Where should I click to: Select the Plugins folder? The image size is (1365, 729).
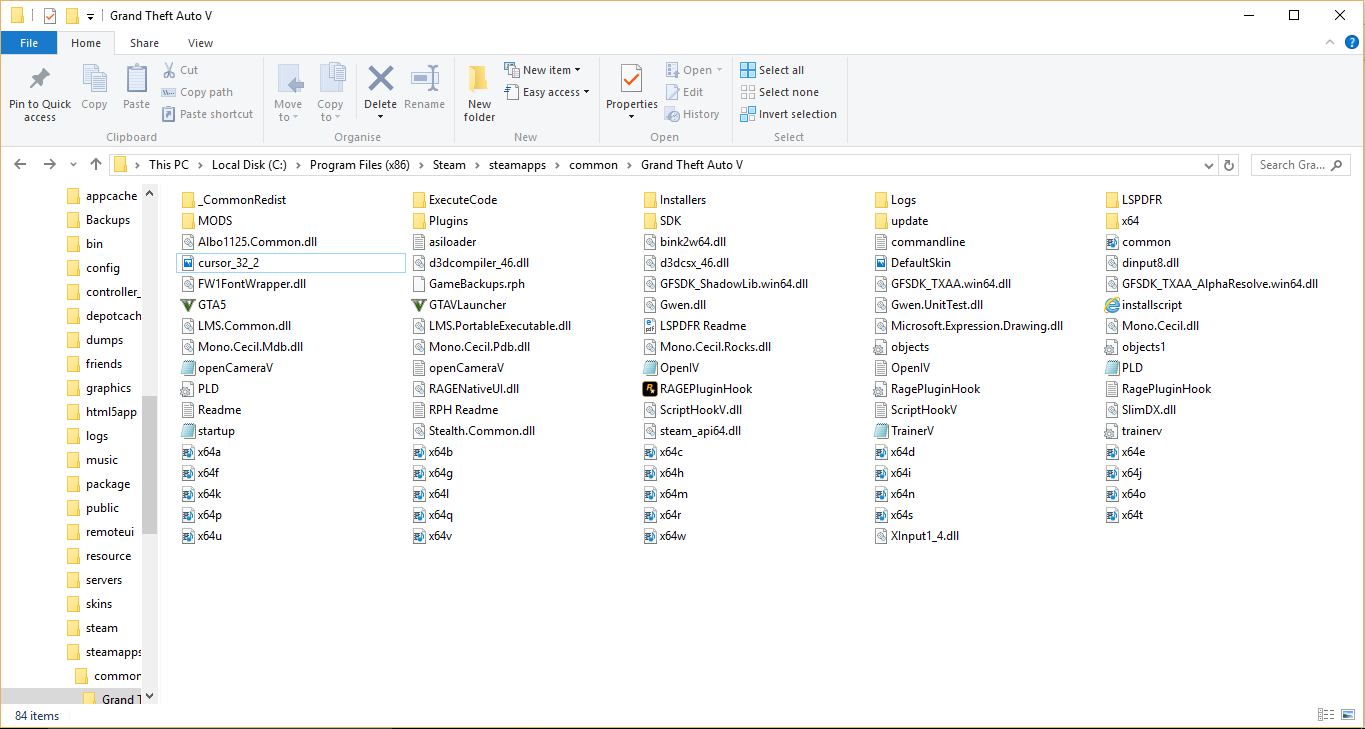pos(440,221)
